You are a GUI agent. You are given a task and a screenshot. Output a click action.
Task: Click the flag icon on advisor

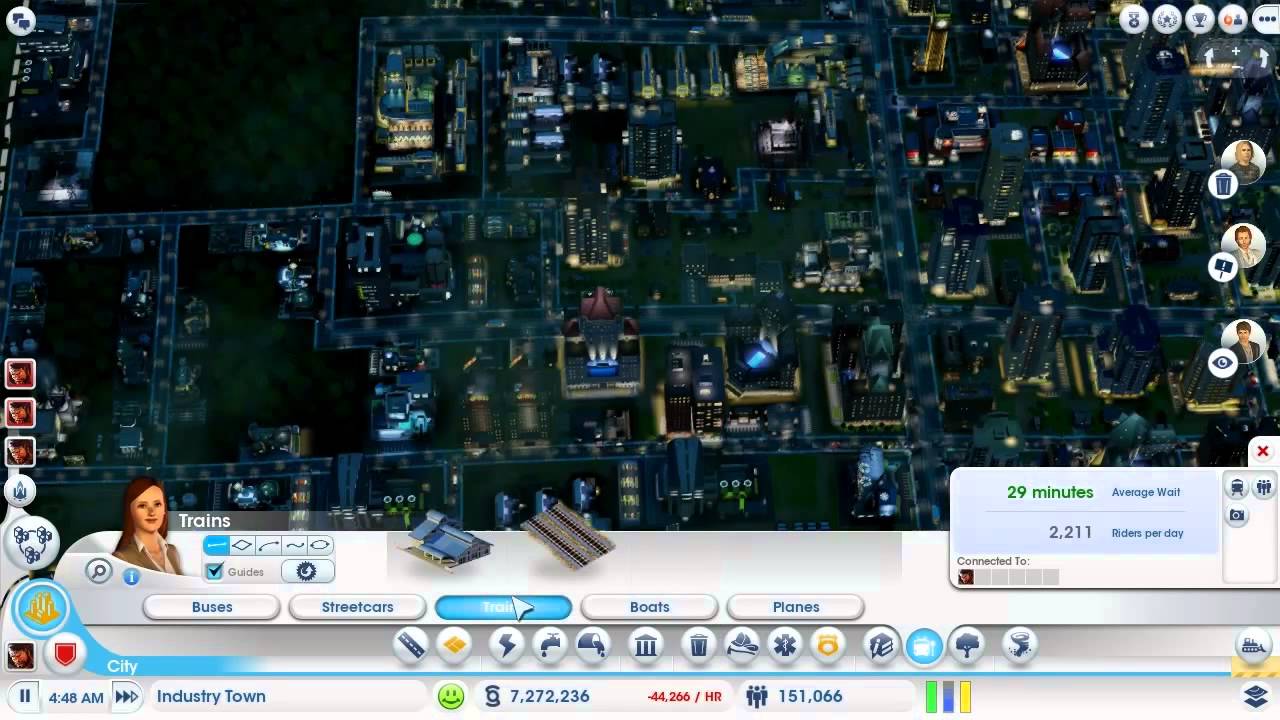point(1223,267)
